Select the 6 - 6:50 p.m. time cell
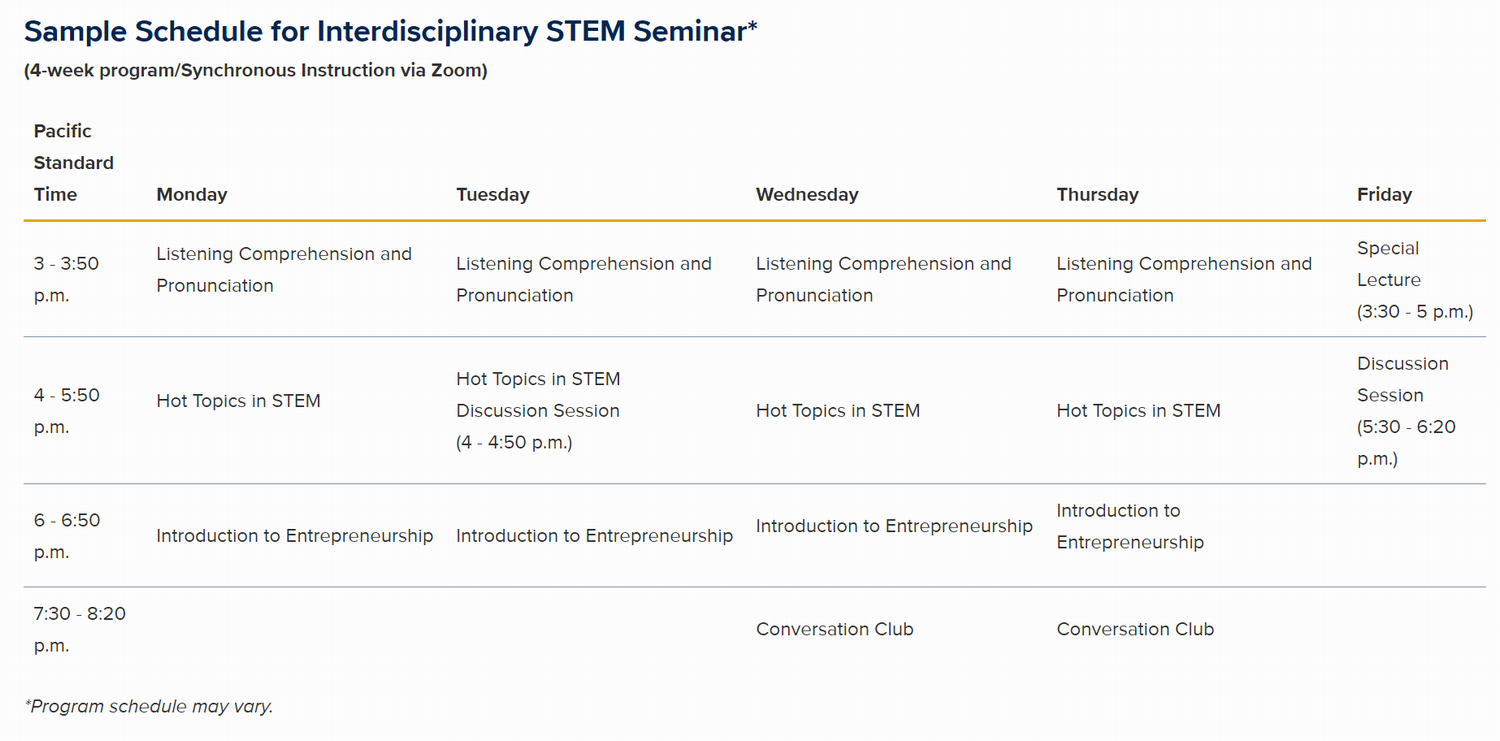This screenshot has height=741, width=1500. (x=67, y=536)
